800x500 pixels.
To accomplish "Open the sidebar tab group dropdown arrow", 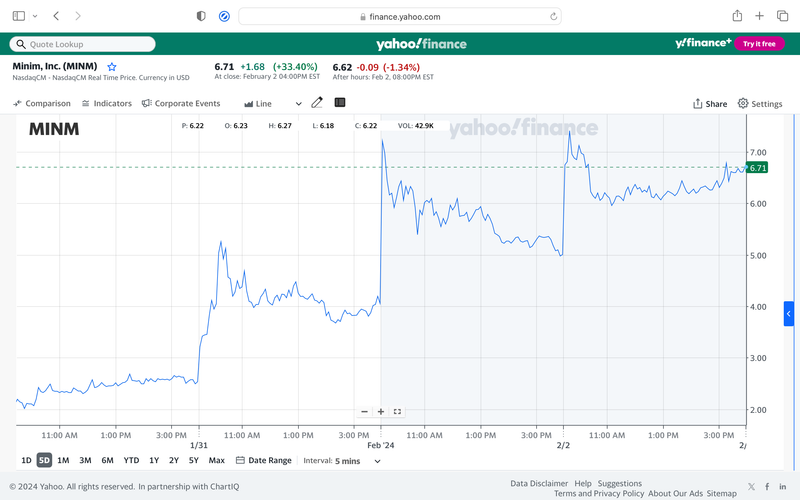I will [35, 16].
